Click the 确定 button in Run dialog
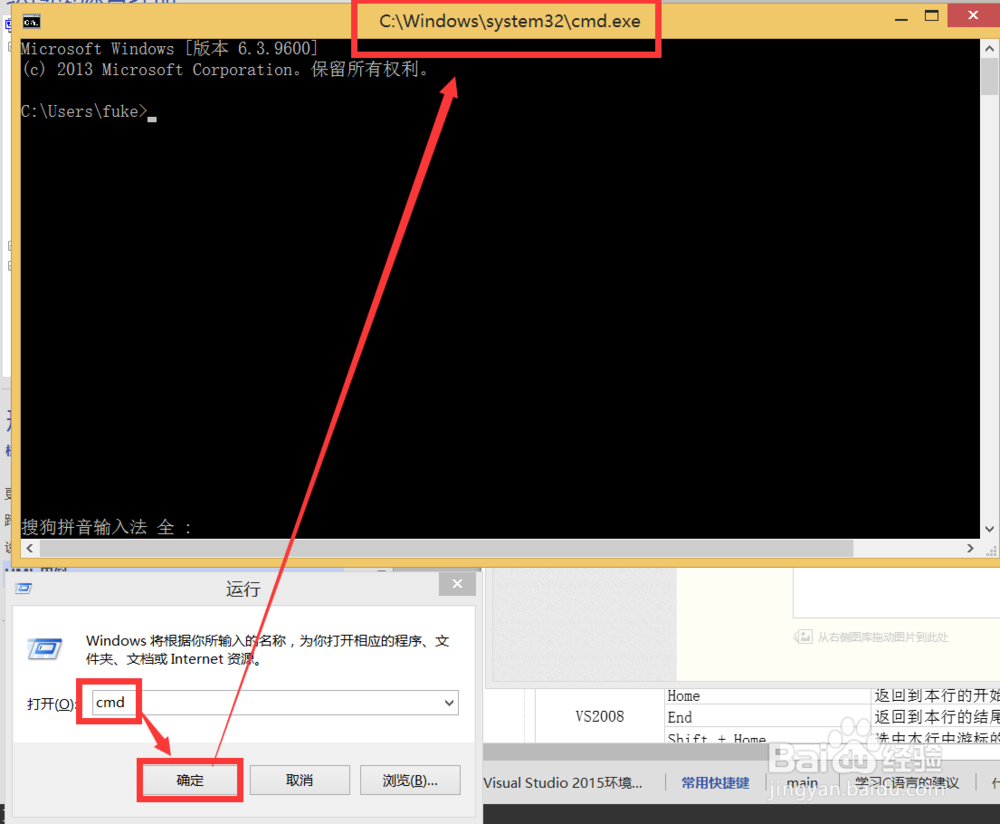This screenshot has width=1000, height=824. [x=190, y=780]
